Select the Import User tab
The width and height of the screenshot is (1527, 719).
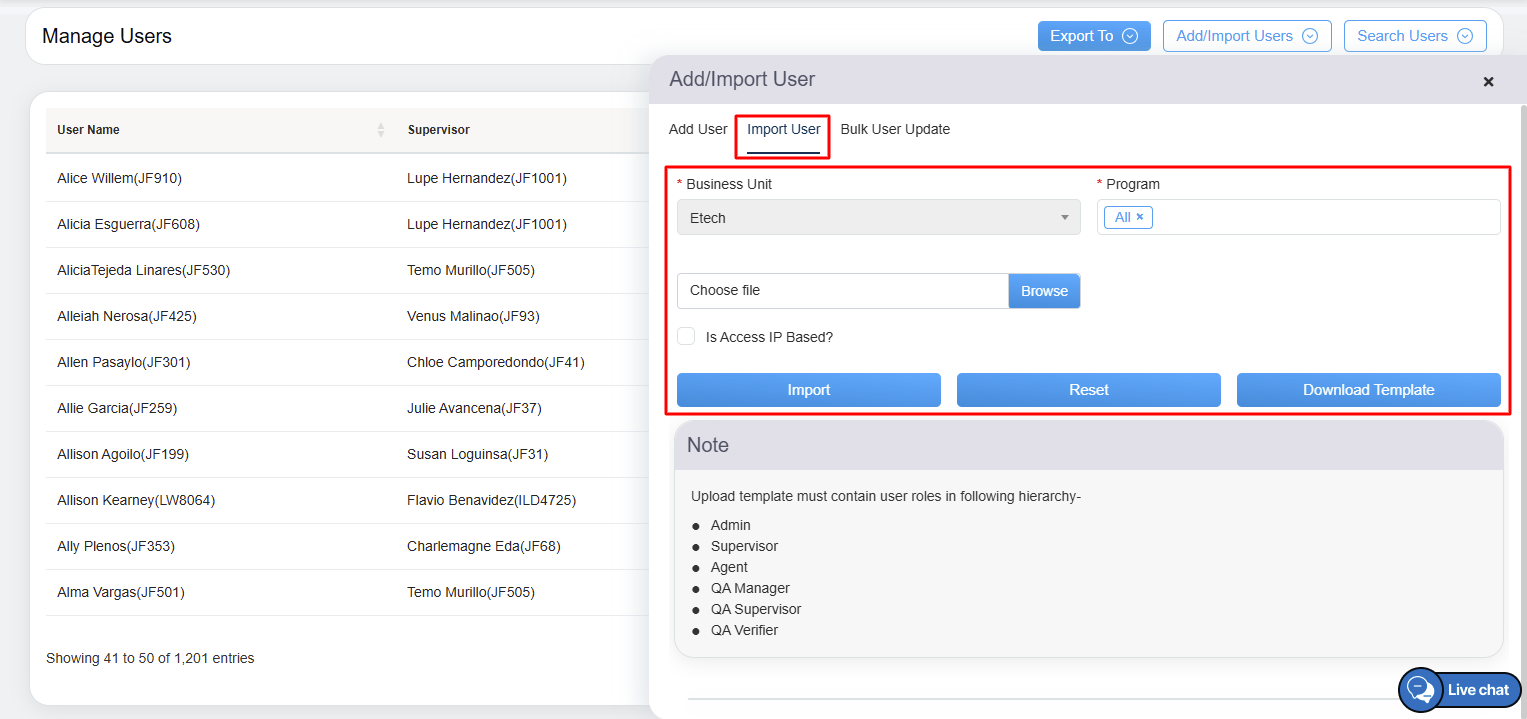point(783,129)
